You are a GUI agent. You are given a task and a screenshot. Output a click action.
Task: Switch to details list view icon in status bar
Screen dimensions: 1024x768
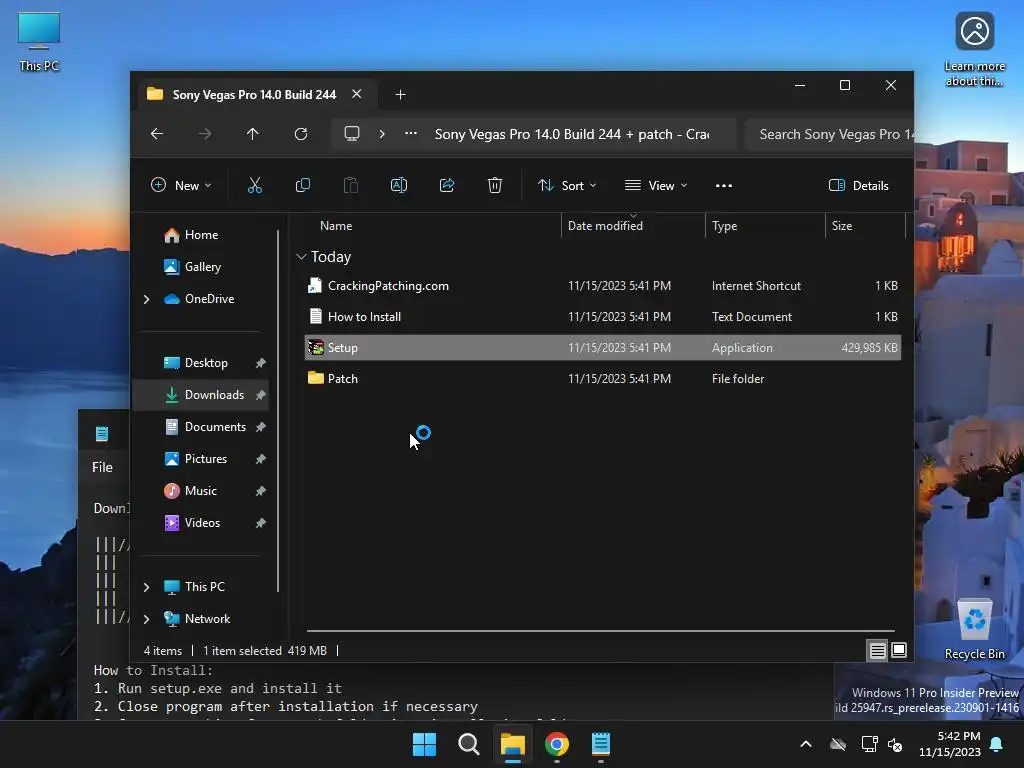(x=877, y=650)
